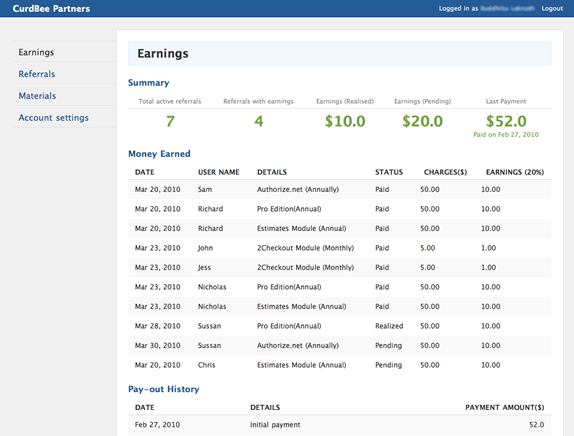The width and height of the screenshot is (574, 436).
Task: Click the total active referrals value 7
Action: [x=170, y=121]
